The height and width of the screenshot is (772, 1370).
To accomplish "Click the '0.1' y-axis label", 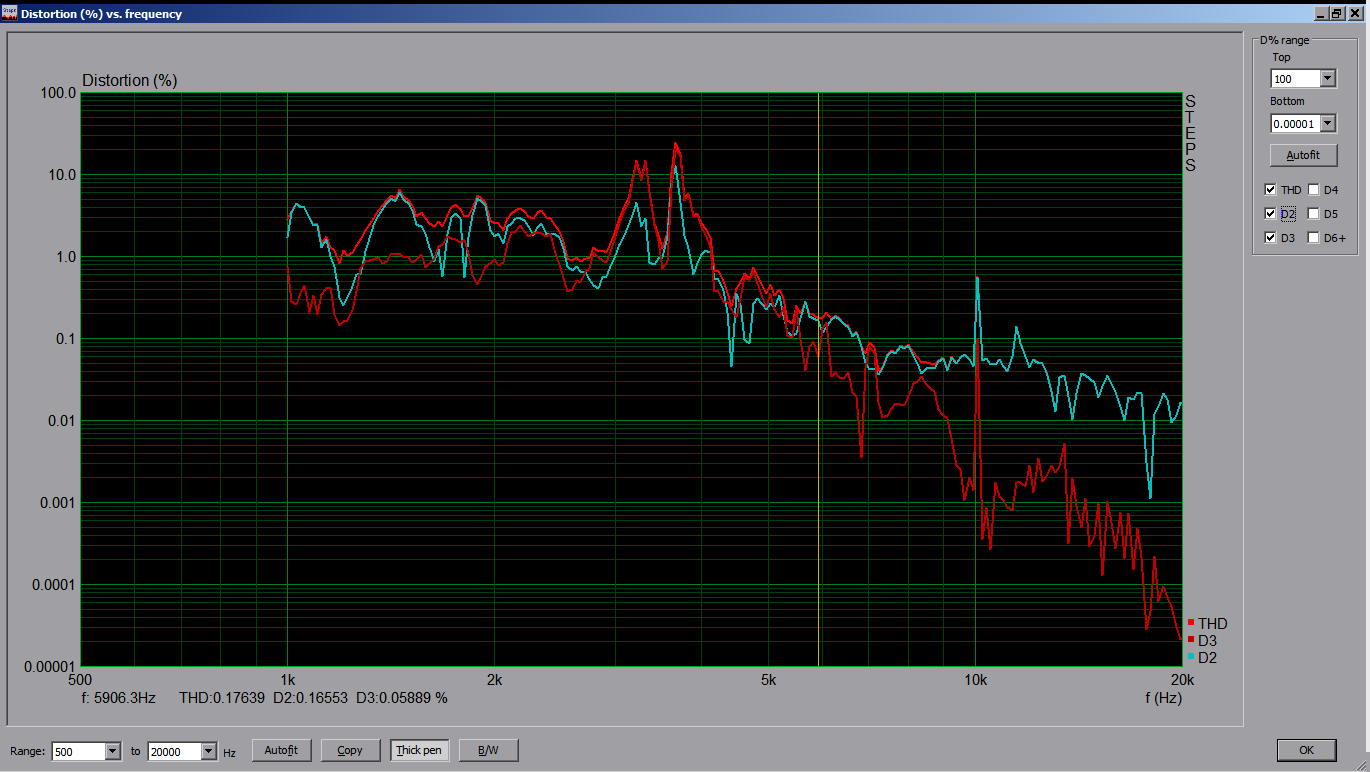I will pos(67,339).
